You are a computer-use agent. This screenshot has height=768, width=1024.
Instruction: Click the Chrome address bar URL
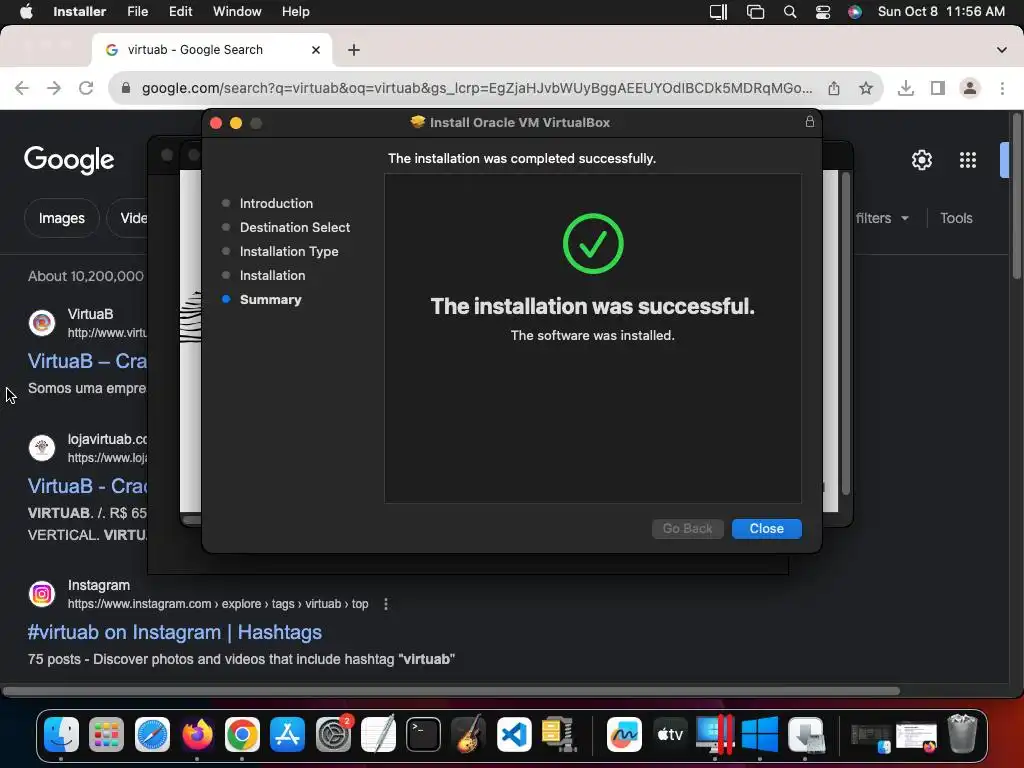pos(477,88)
